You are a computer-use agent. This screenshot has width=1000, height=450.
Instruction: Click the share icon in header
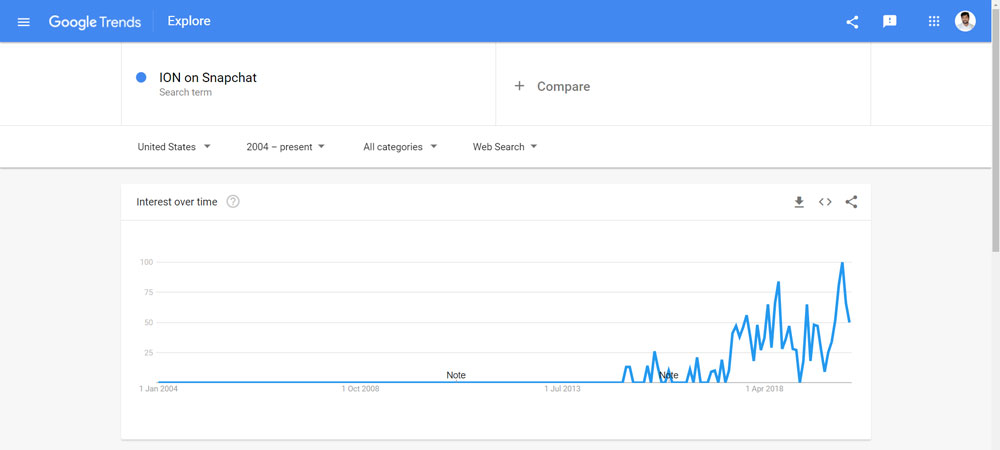(x=852, y=22)
